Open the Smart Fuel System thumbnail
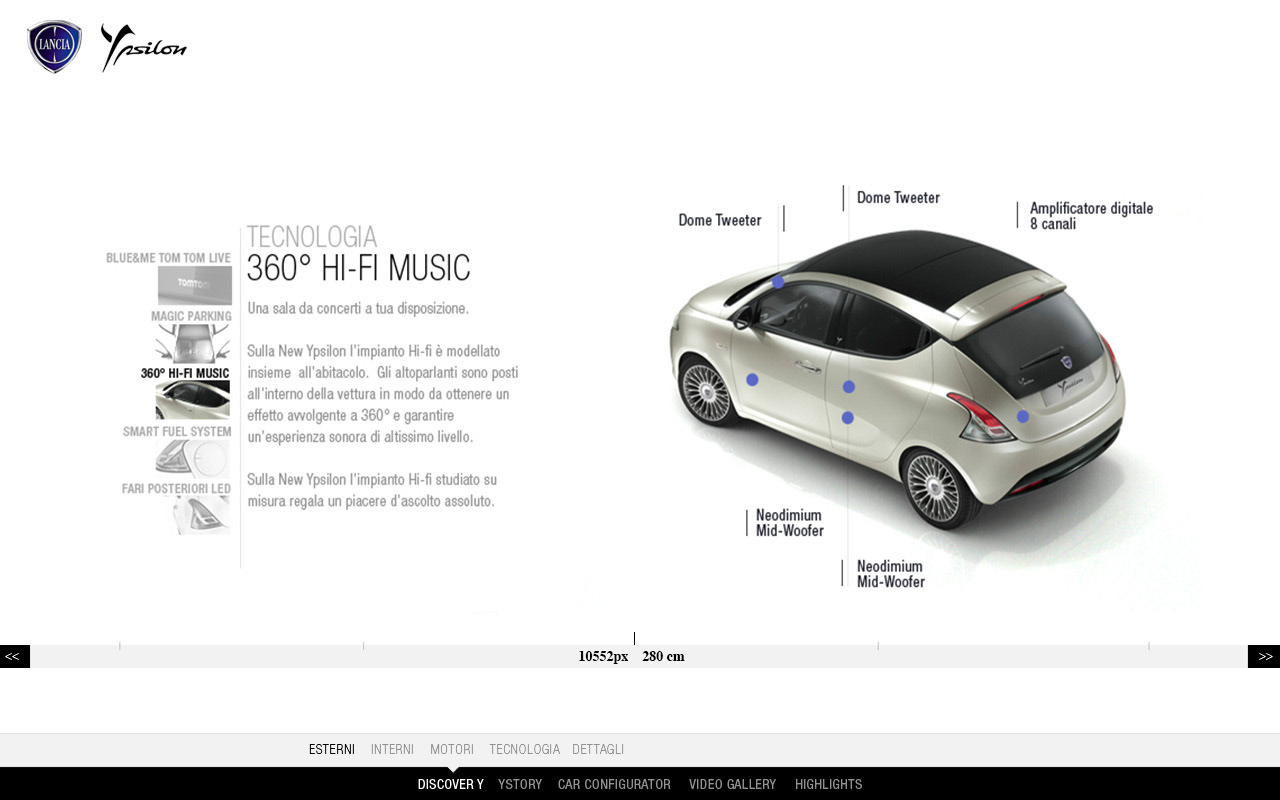Image resolution: width=1280 pixels, height=800 pixels. 193,458
